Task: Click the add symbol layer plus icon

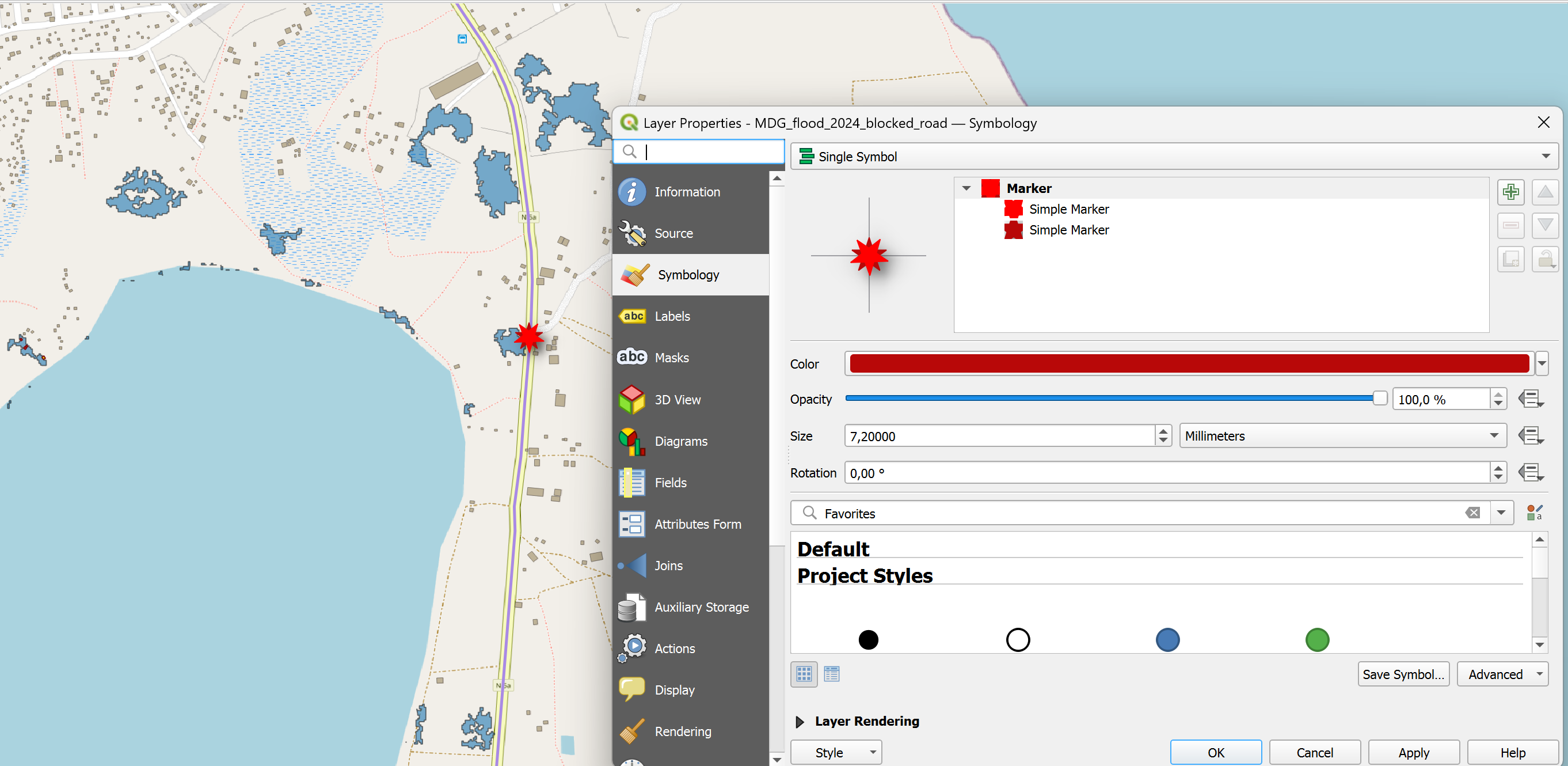Action: pyautogui.click(x=1510, y=192)
